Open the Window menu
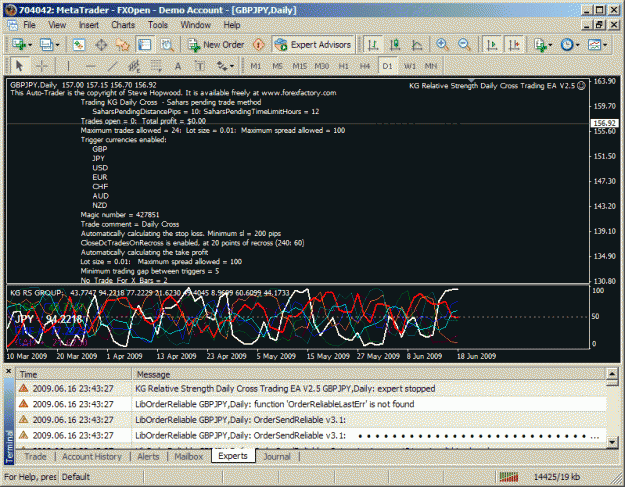 196,25
